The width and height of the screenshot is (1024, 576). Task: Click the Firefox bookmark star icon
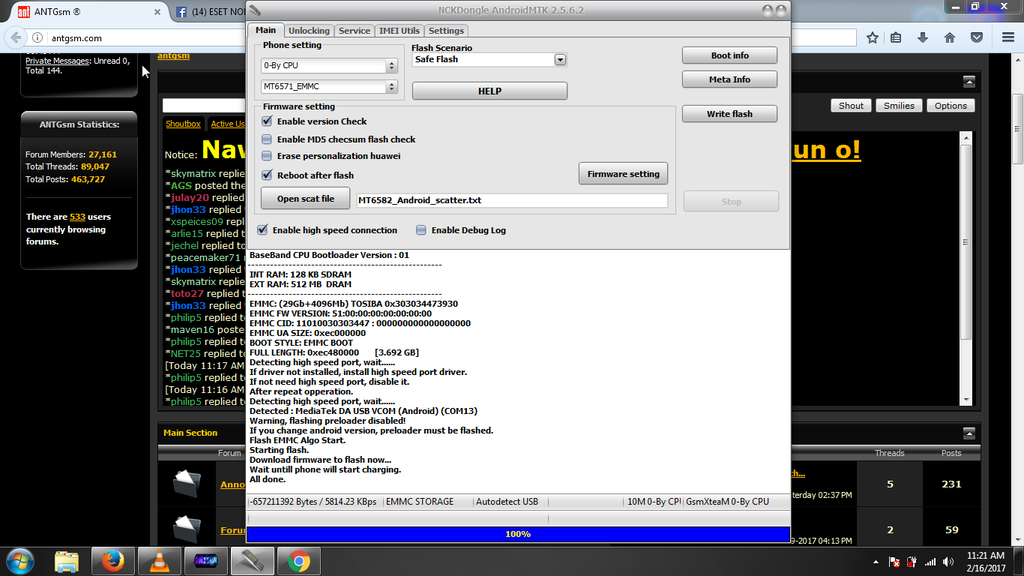click(x=872, y=38)
